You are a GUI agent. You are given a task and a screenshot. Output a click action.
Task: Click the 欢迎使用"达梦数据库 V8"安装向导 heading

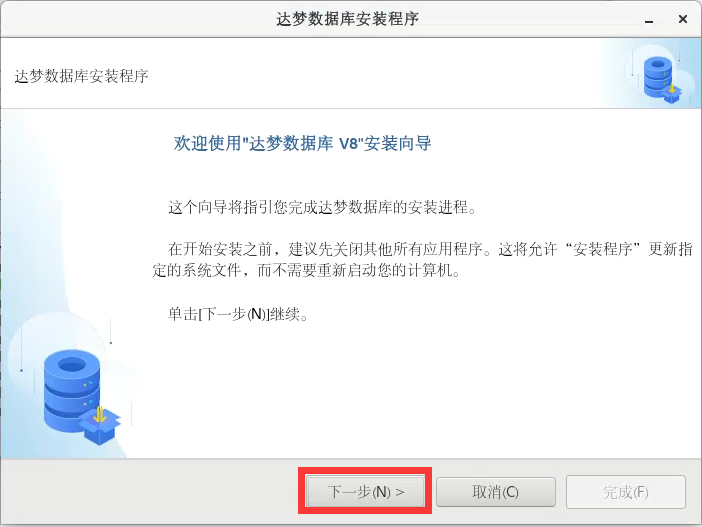[x=302, y=143]
